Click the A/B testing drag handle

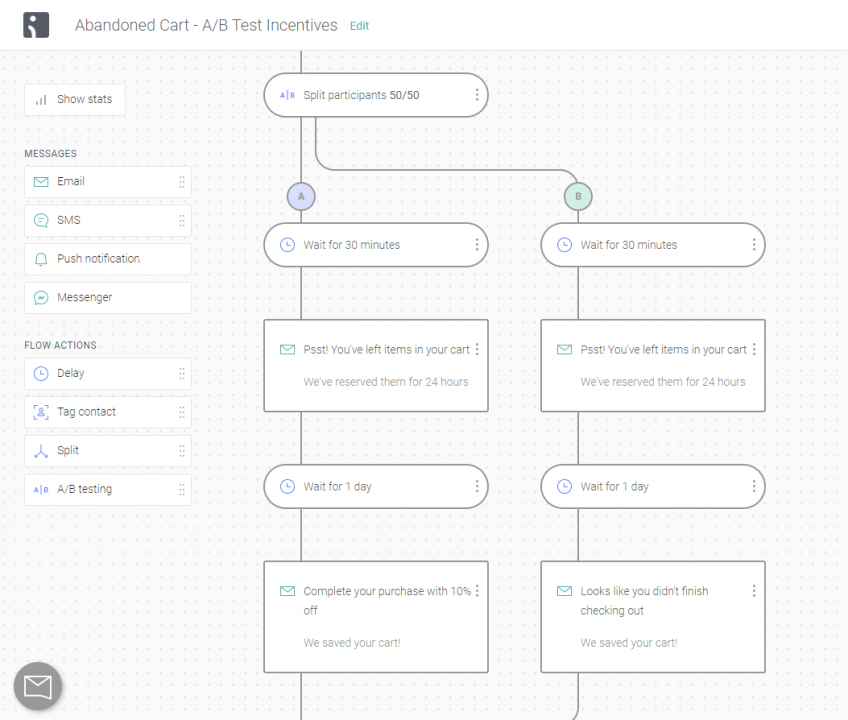click(182, 490)
